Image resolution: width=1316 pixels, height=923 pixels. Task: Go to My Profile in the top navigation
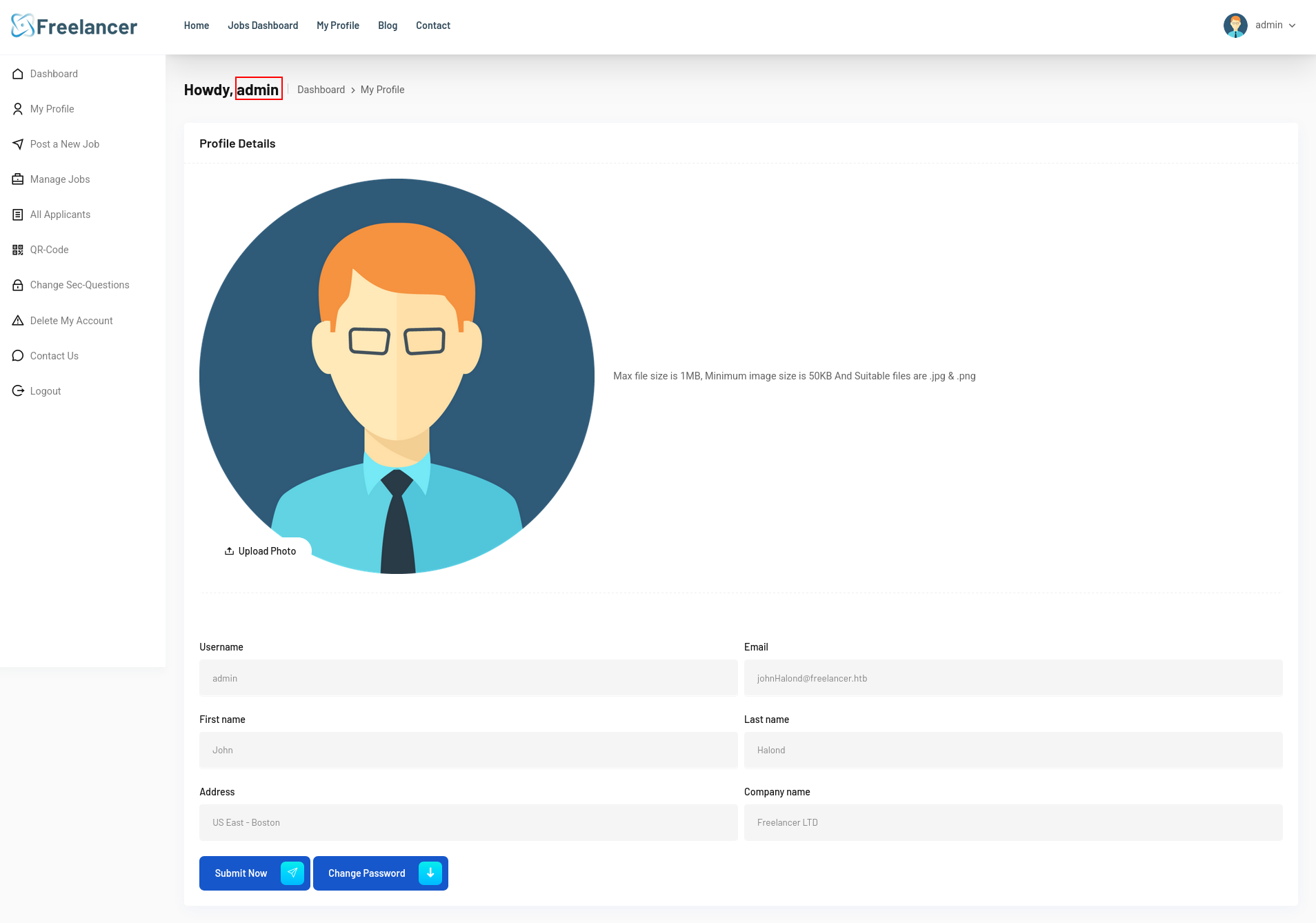click(x=338, y=26)
